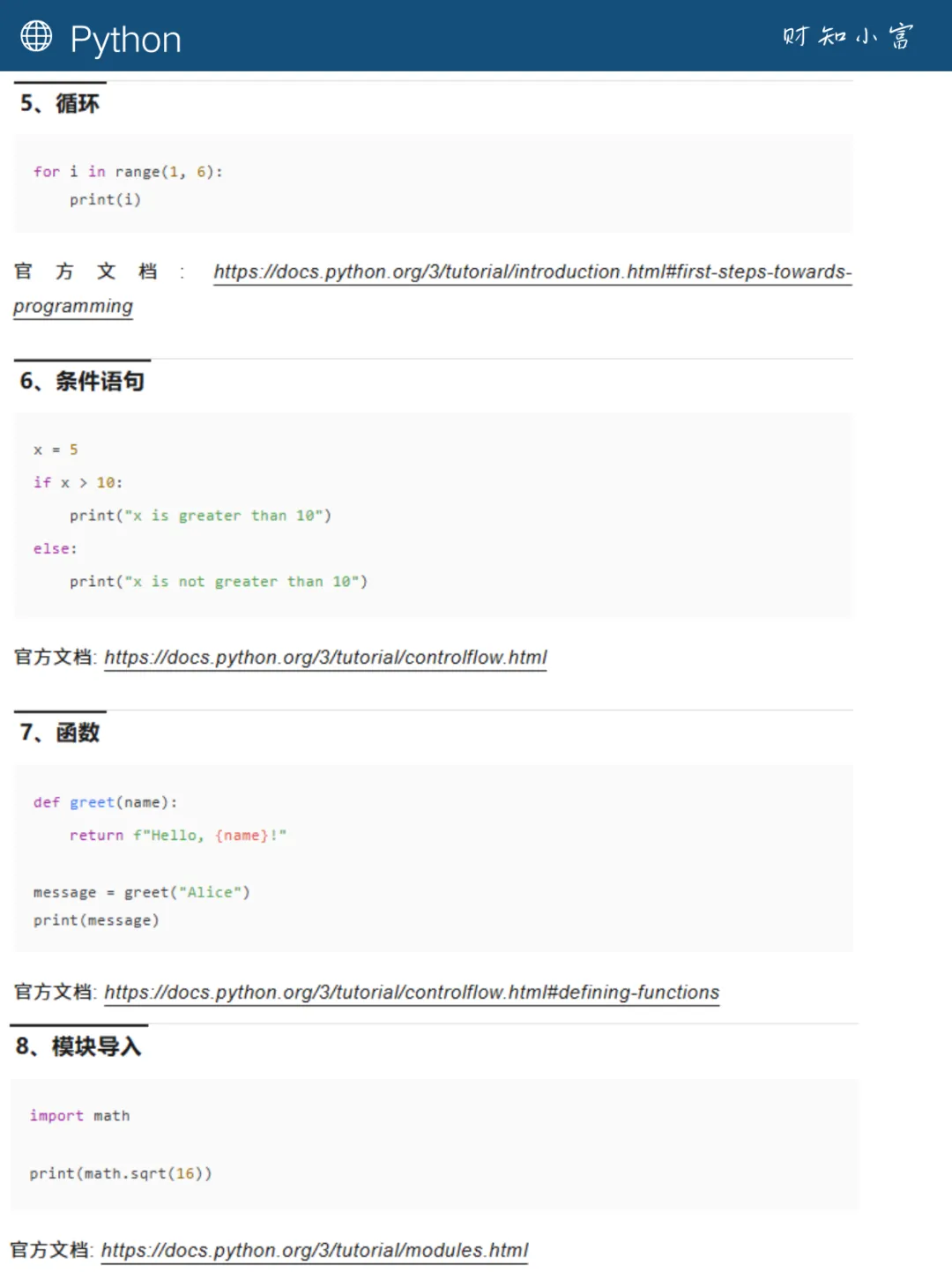Click the Python header title
Image resolution: width=952 pixels, height=1272 pixels.
(x=125, y=40)
